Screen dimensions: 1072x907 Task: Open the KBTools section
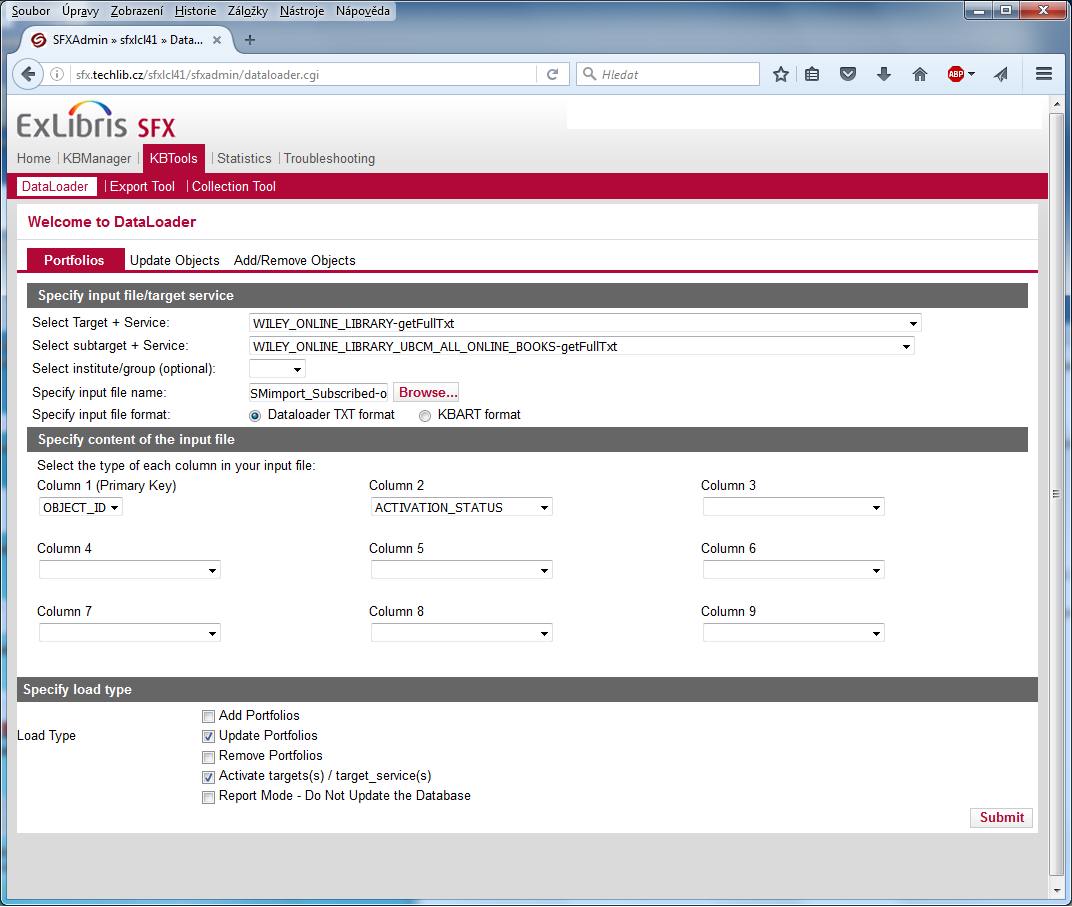[x=174, y=159]
